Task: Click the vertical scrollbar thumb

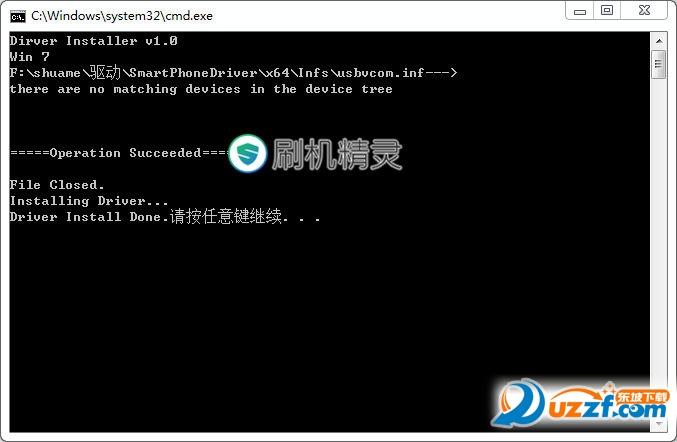Action: [x=658, y=64]
